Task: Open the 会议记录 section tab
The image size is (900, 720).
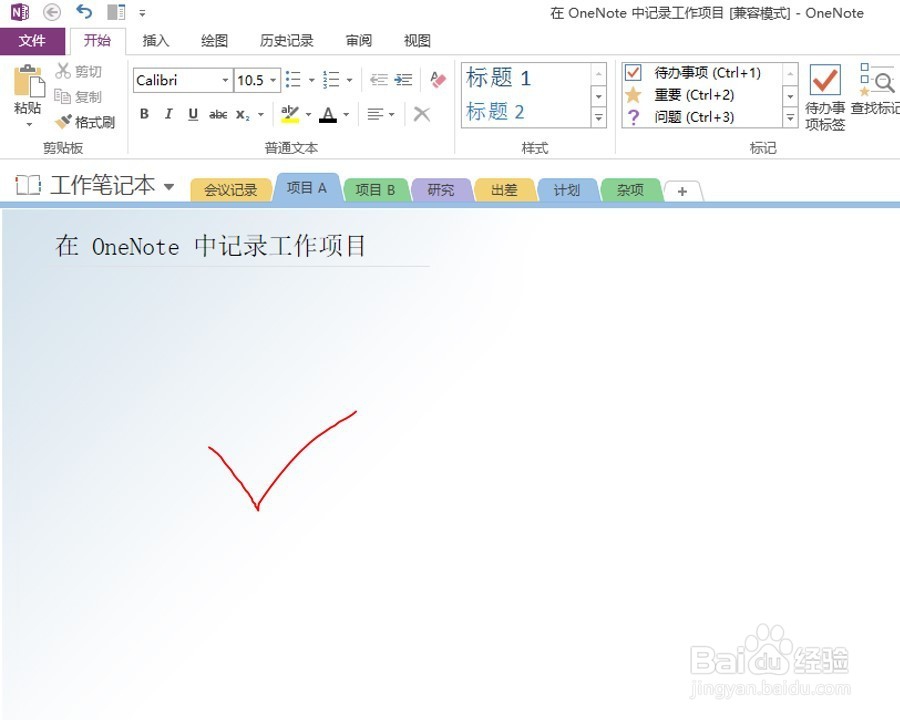Action: [x=231, y=190]
